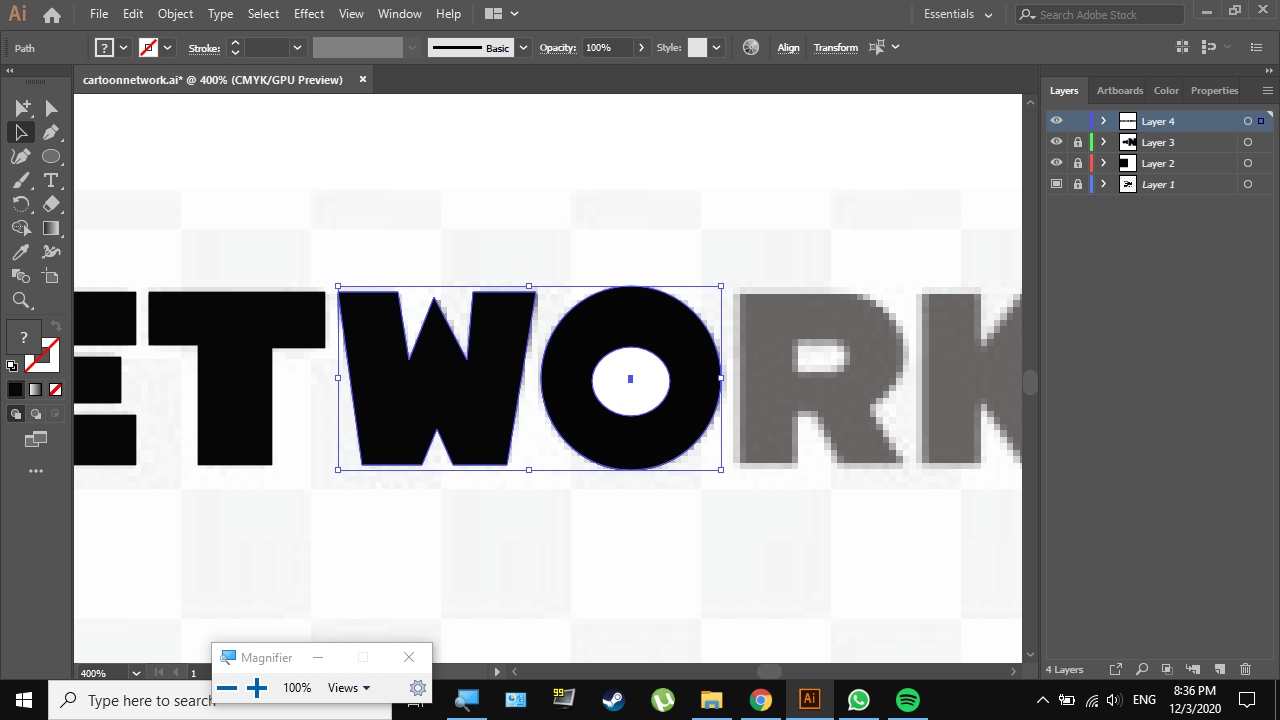
Task: Toggle visibility of Layer 3
Action: (1056, 142)
